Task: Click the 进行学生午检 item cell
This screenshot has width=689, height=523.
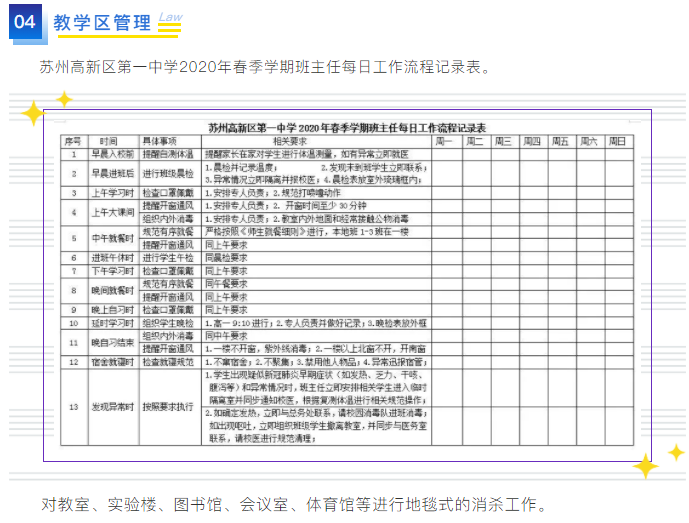Action: pos(168,258)
